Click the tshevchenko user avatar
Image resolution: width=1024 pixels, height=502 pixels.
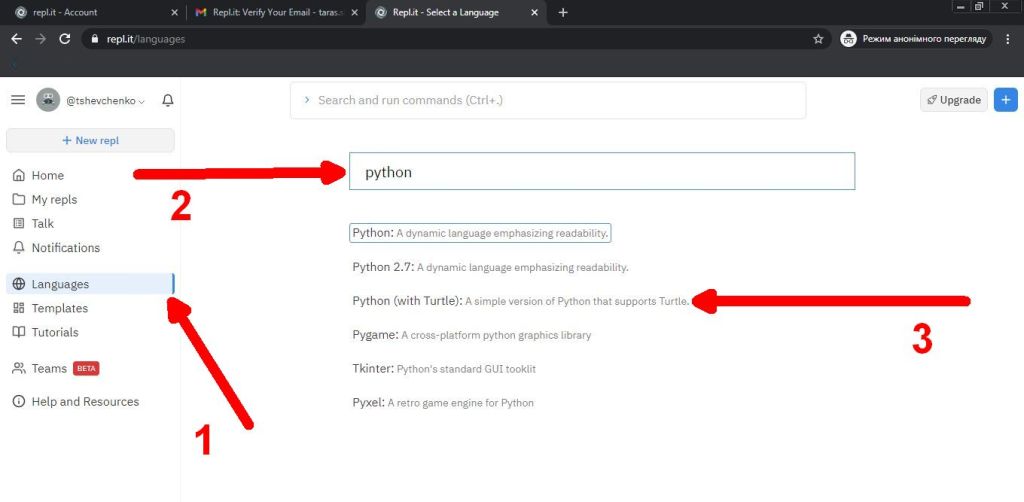[x=48, y=100]
